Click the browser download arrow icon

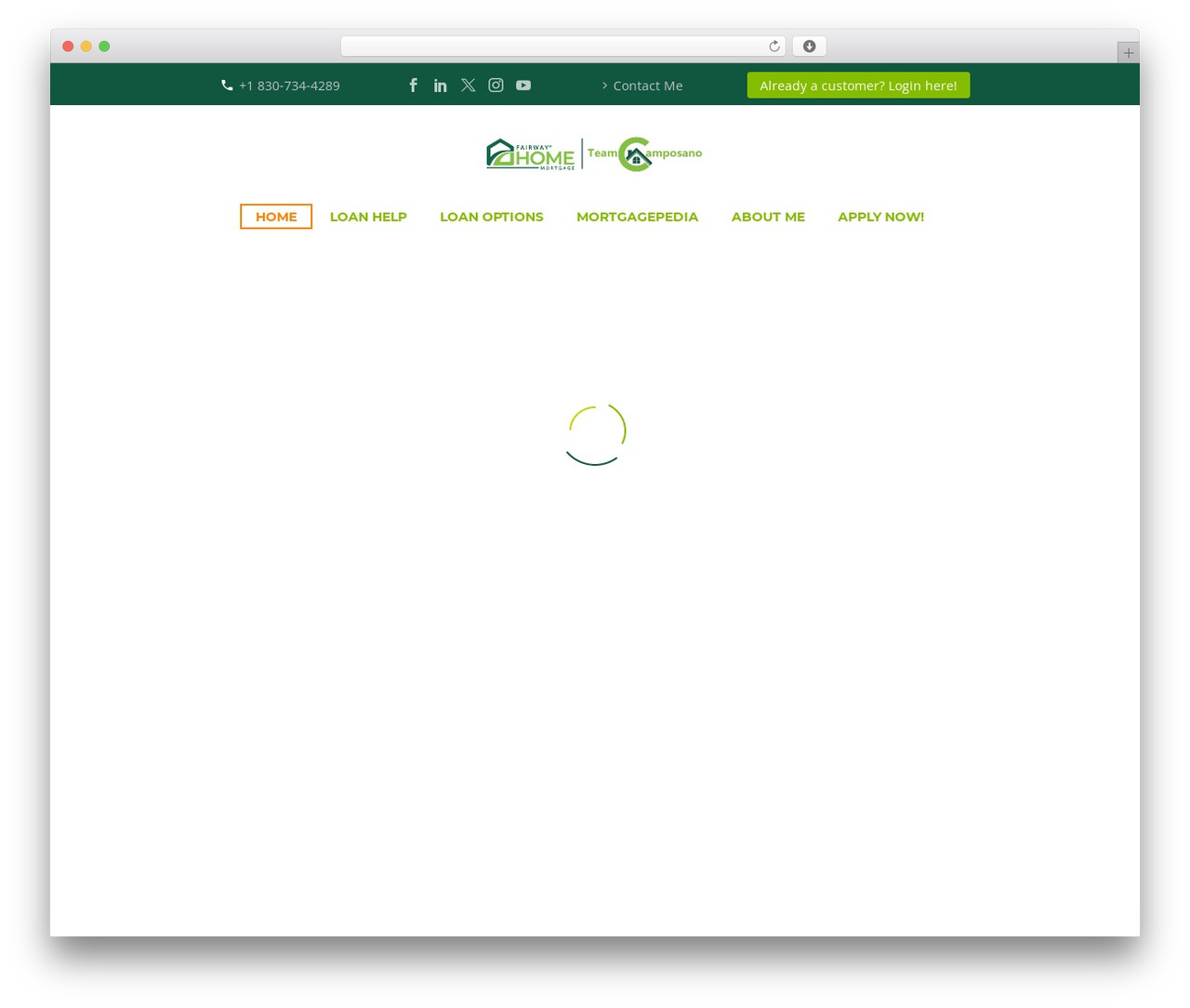(809, 46)
